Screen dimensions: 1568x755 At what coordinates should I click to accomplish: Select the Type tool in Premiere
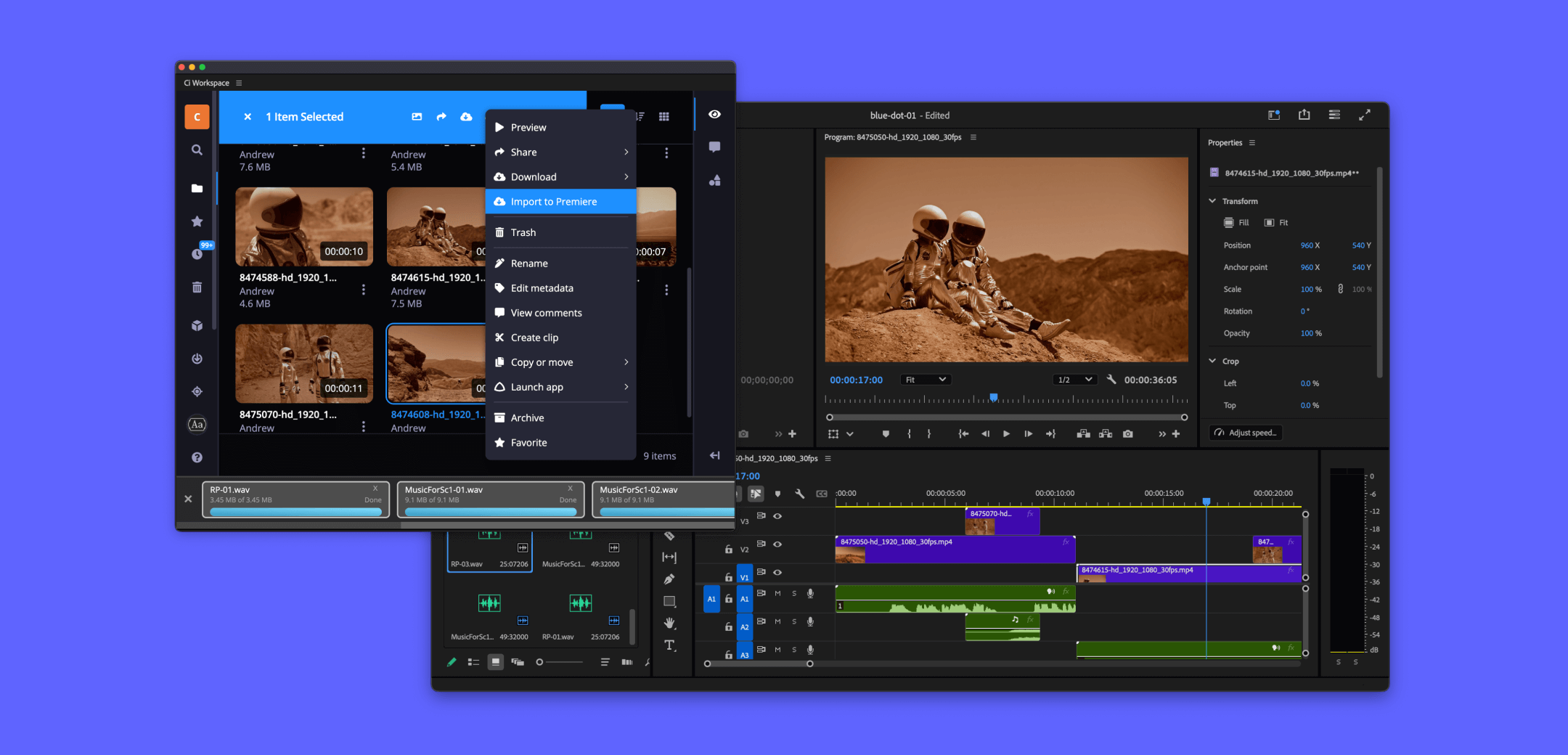coord(669,645)
